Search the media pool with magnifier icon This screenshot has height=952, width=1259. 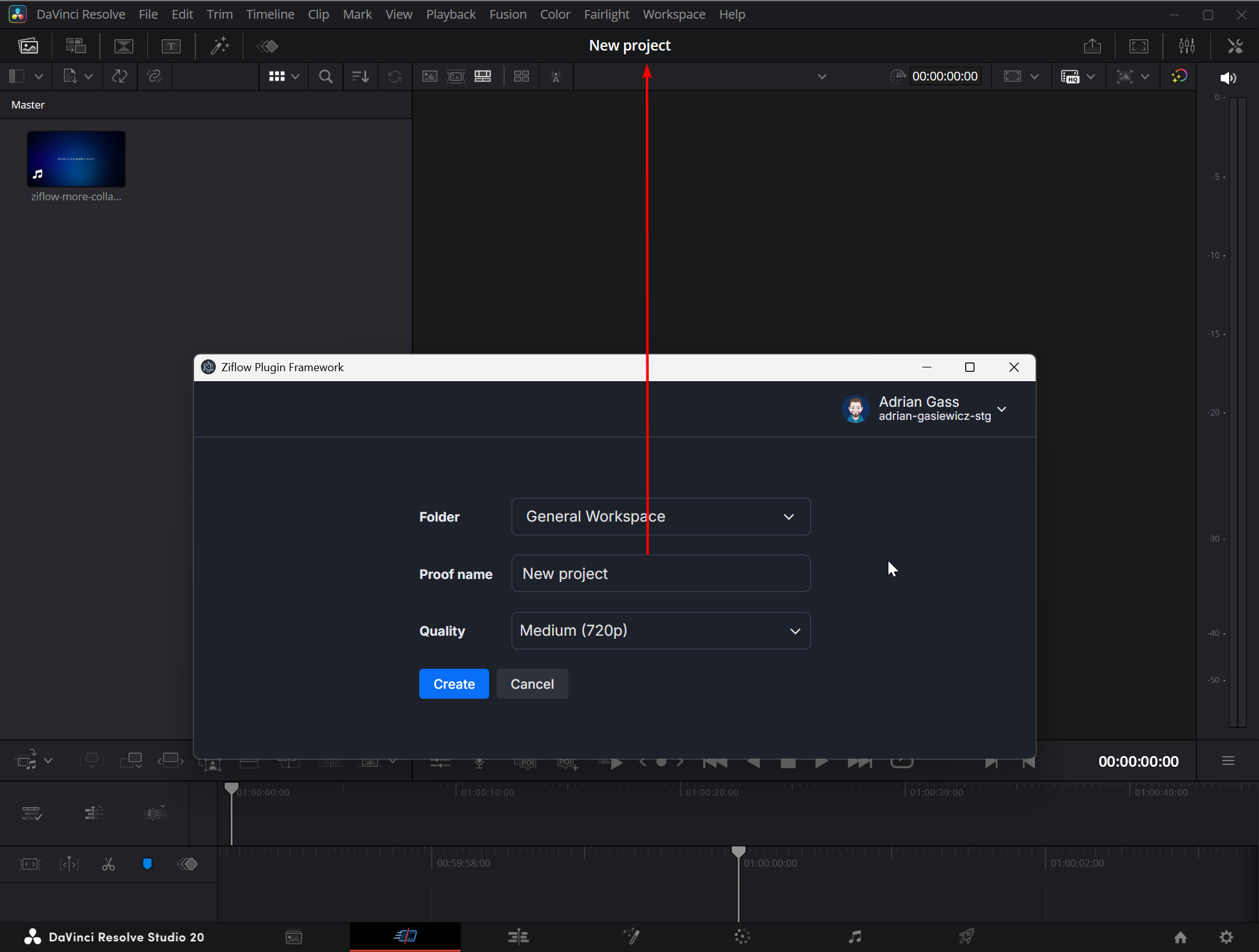pos(325,76)
